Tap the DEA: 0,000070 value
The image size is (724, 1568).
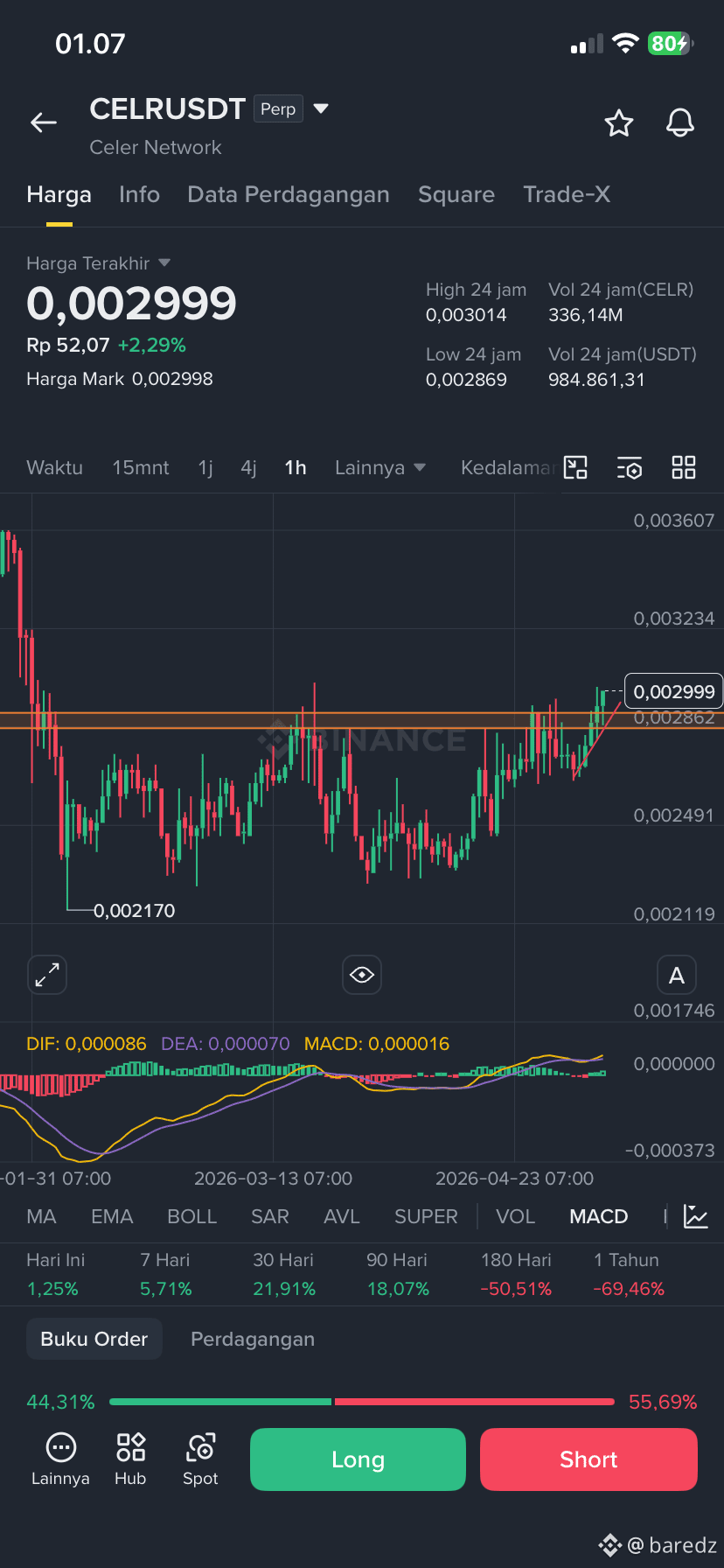(x=226, y=1044)
